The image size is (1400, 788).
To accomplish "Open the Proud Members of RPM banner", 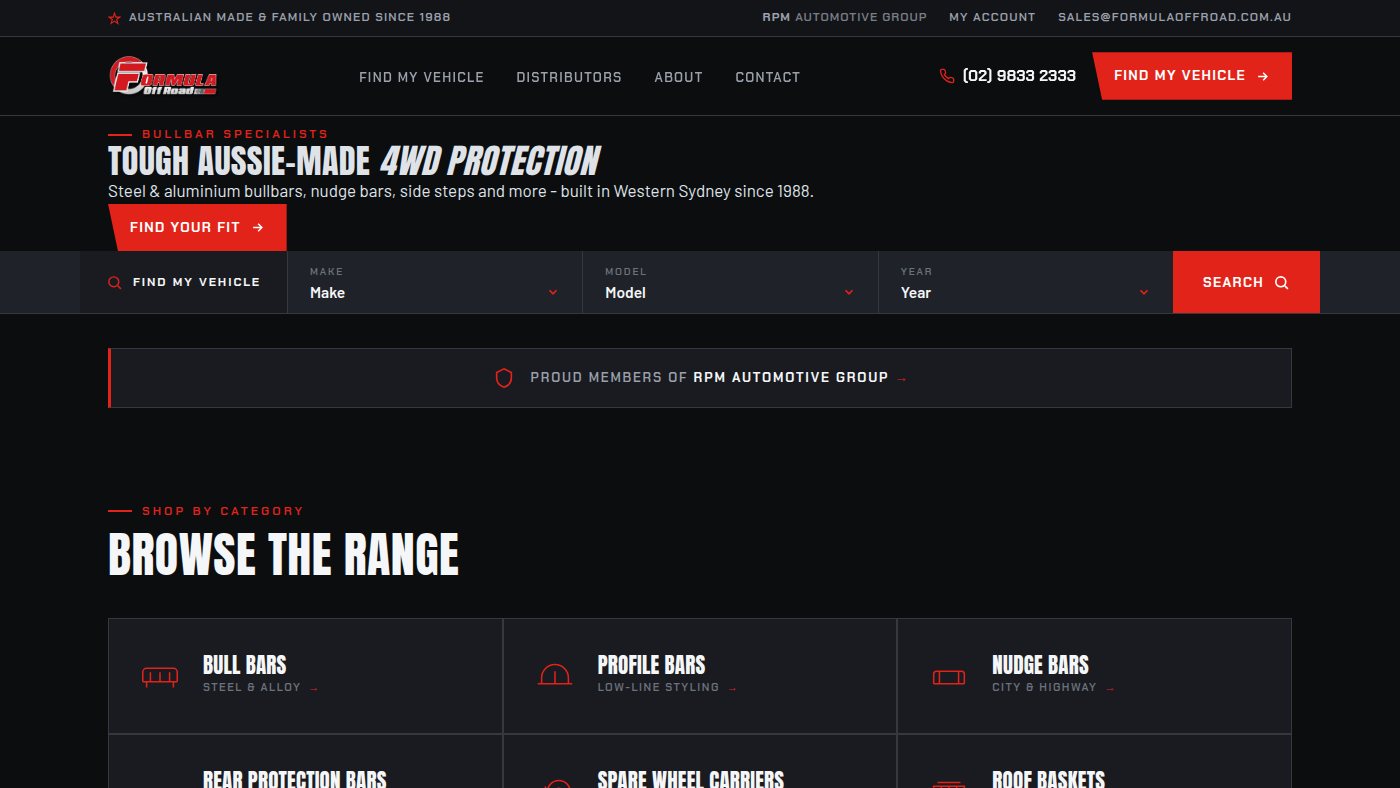I will pos(700,378).
